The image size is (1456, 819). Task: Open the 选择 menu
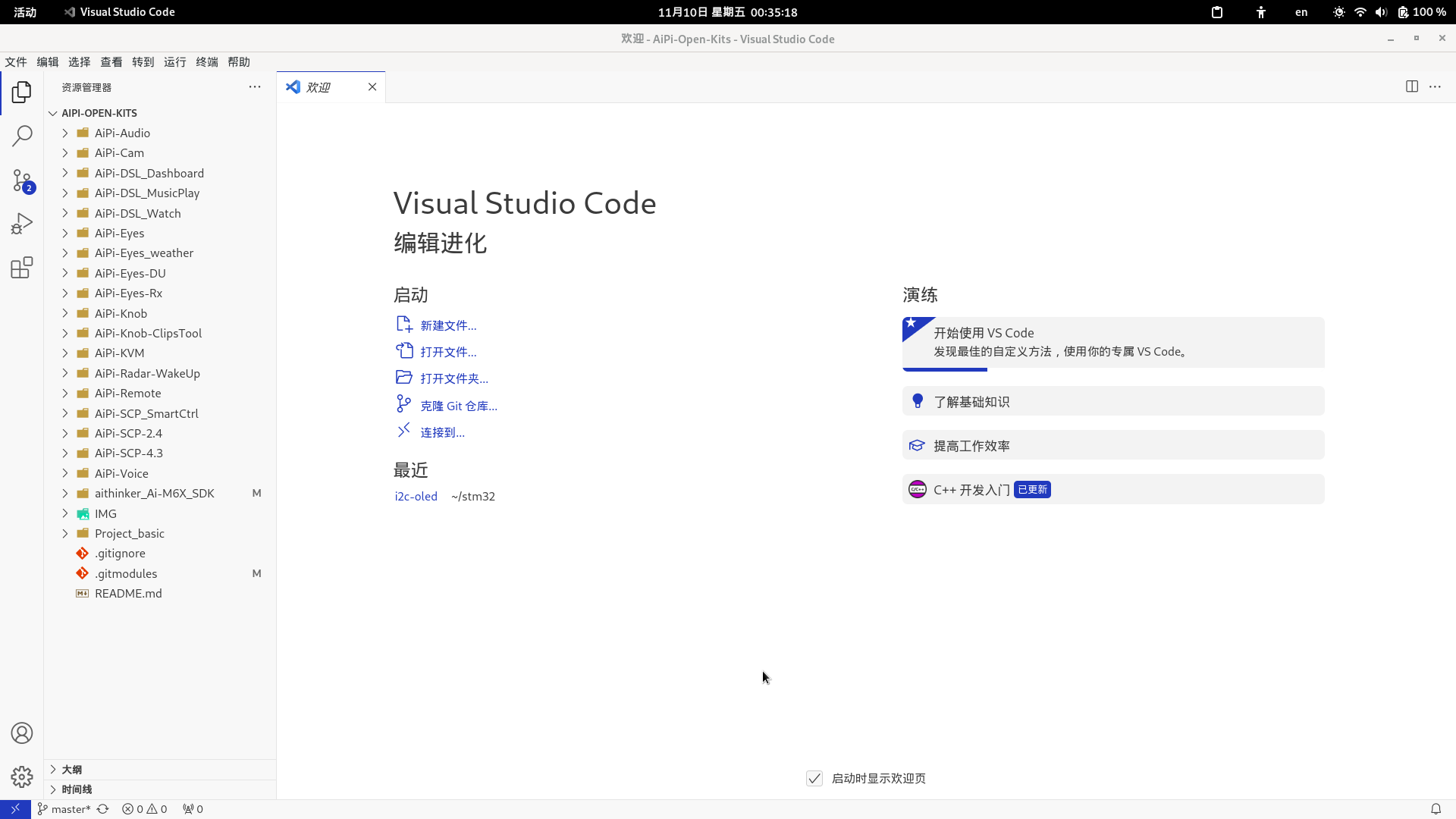80,62
